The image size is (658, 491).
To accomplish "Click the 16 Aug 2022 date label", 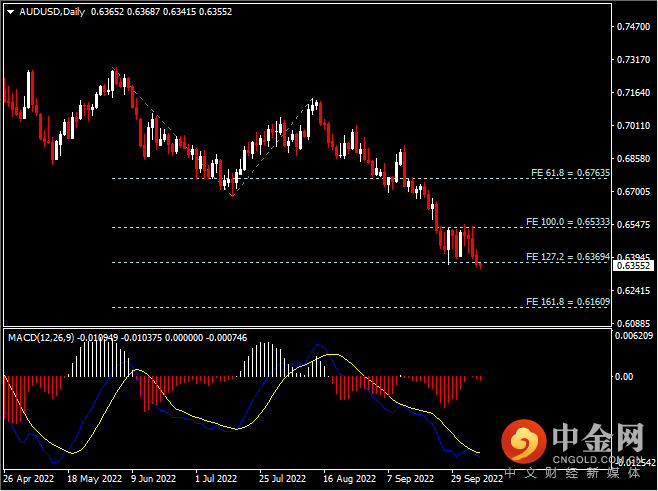I will [350, 478].
